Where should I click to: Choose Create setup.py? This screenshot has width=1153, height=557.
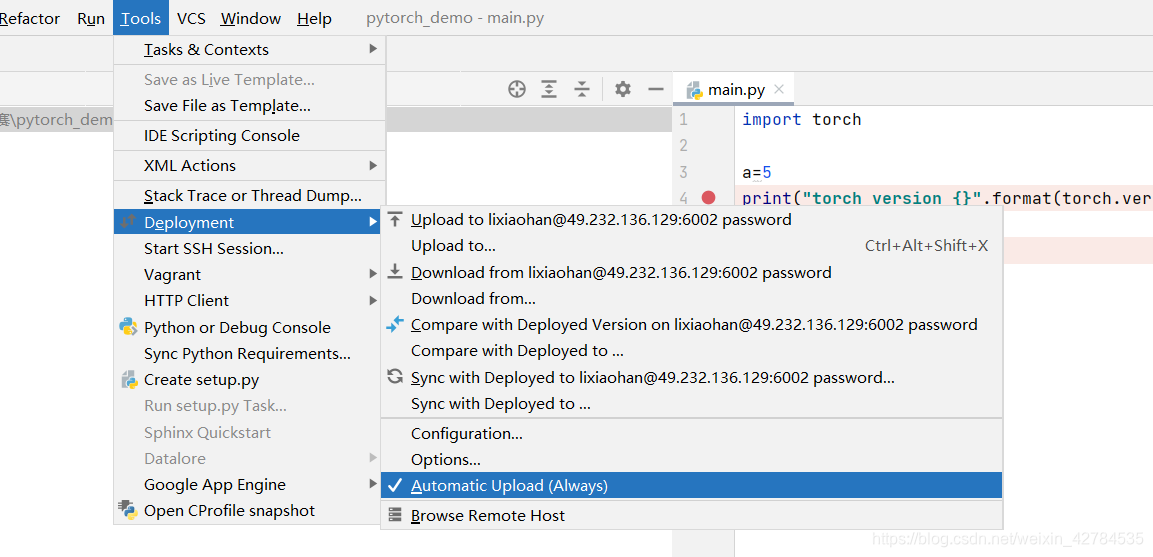(x=249, y=380)
